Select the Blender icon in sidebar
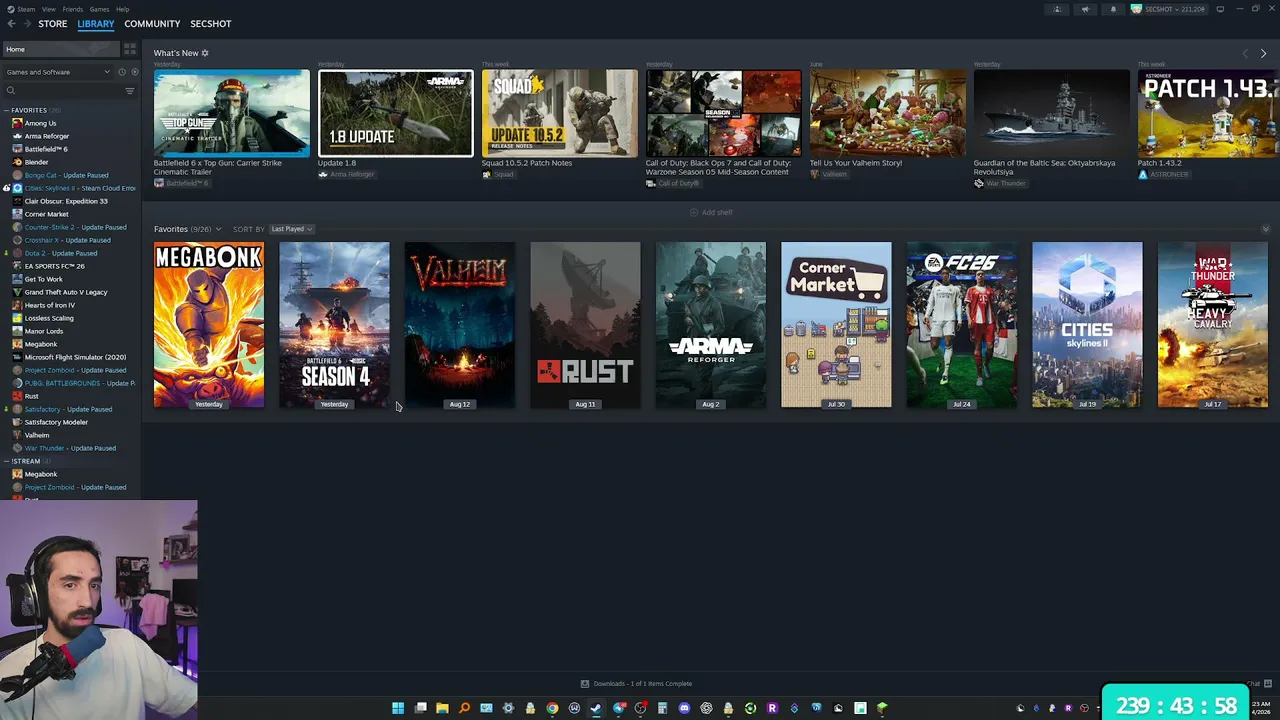Screen dimensions: 1280x720 click(x=17, y=162)
